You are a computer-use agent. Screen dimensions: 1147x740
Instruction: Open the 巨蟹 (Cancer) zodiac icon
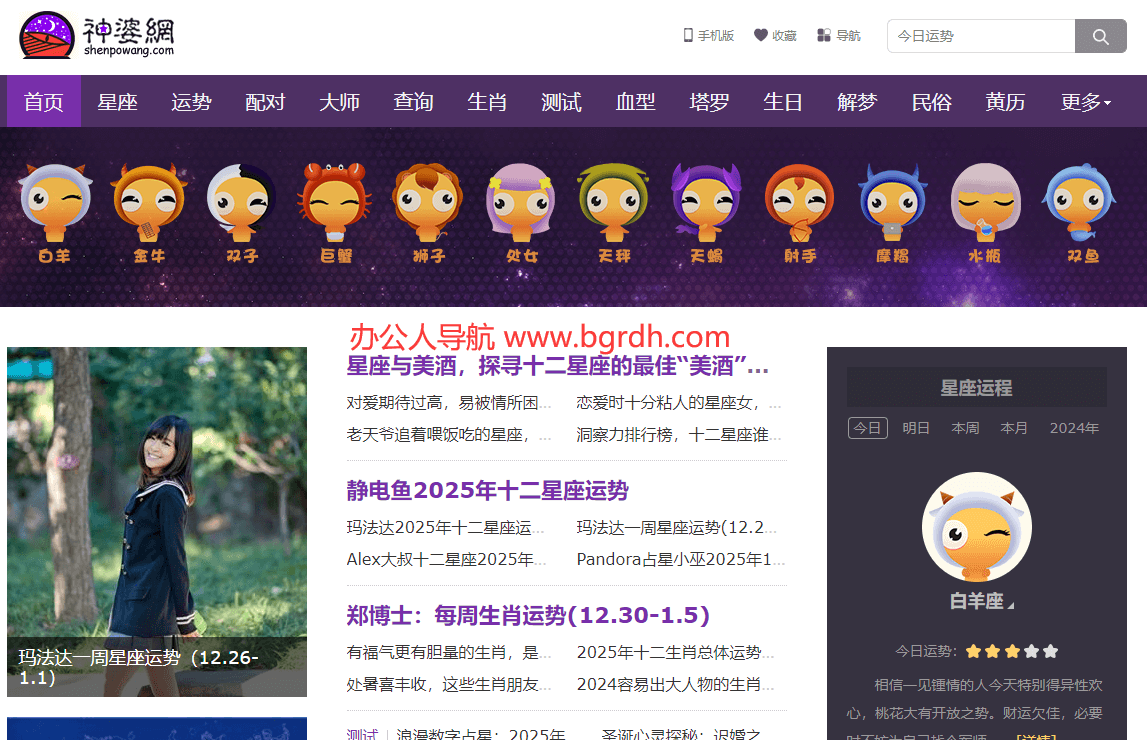[x=334, y=205]
